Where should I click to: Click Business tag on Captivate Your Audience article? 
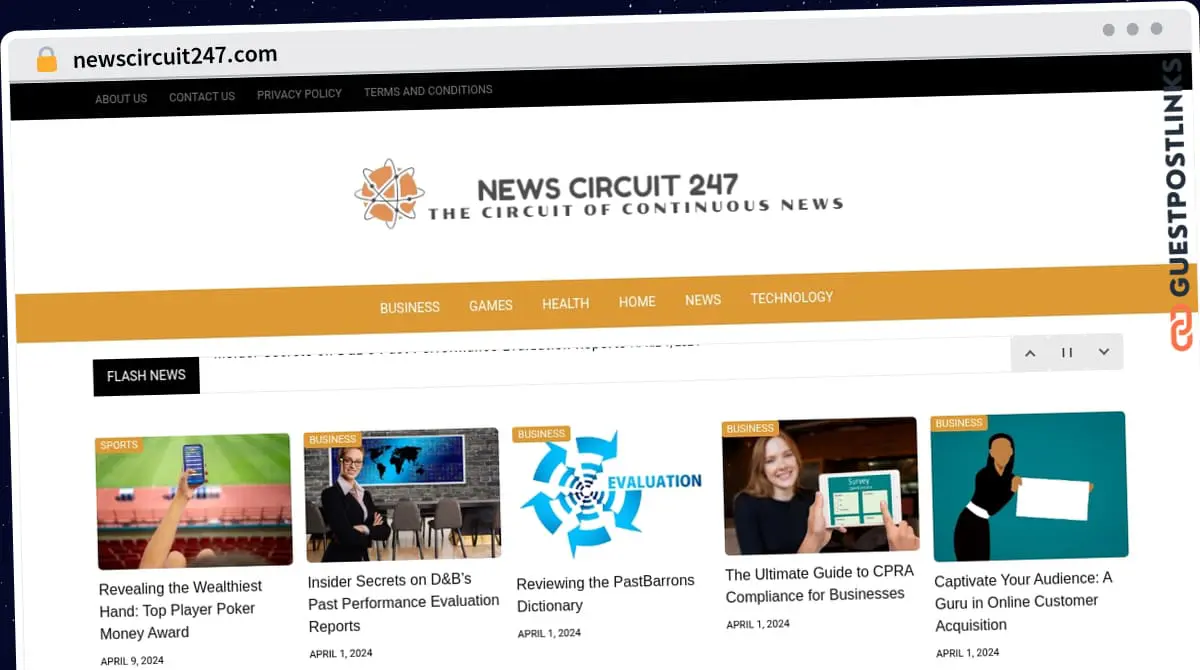(959, 423)
